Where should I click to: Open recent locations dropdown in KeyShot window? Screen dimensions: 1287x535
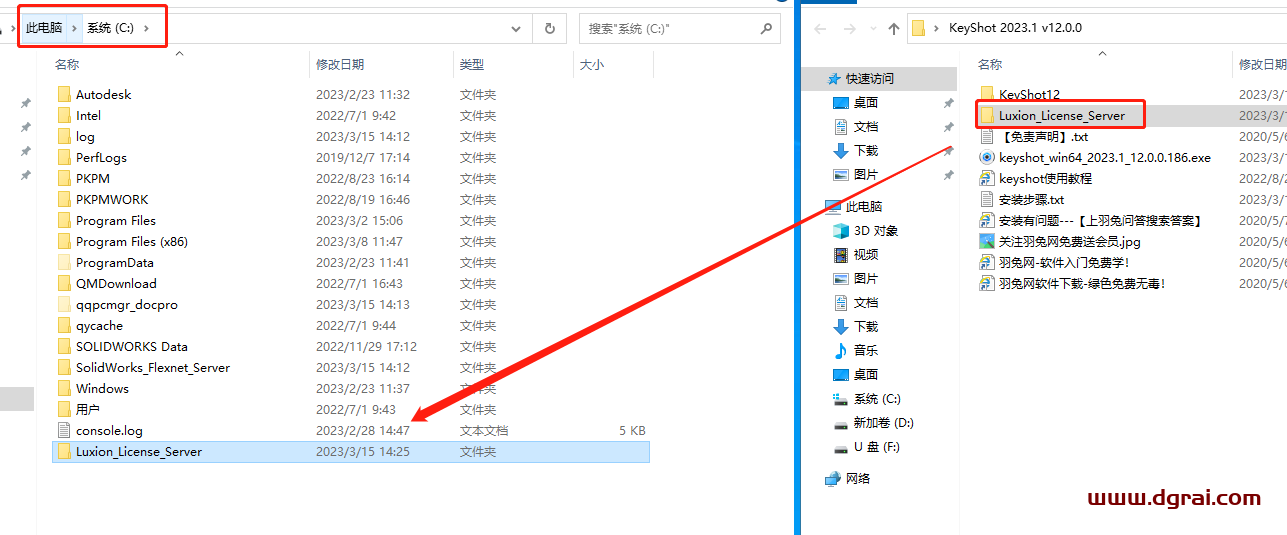pyautogui.click(x=871, y=29)
